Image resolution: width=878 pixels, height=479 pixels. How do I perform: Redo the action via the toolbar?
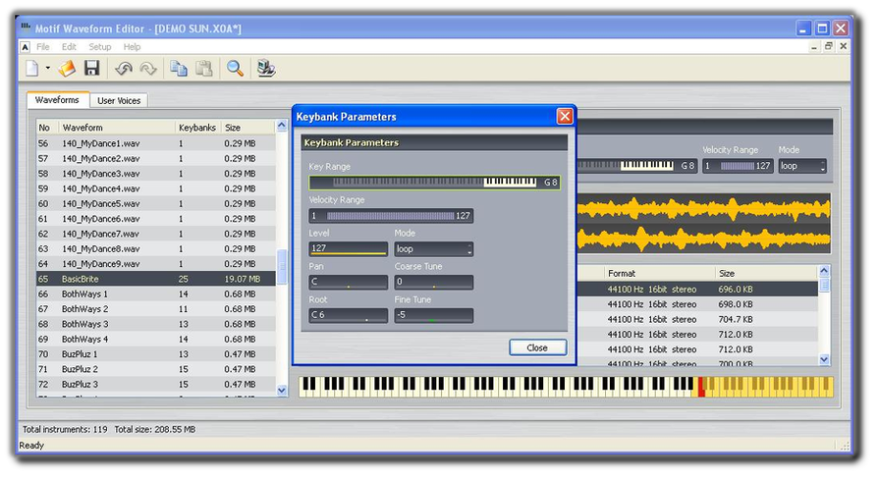tap(148, 68)
